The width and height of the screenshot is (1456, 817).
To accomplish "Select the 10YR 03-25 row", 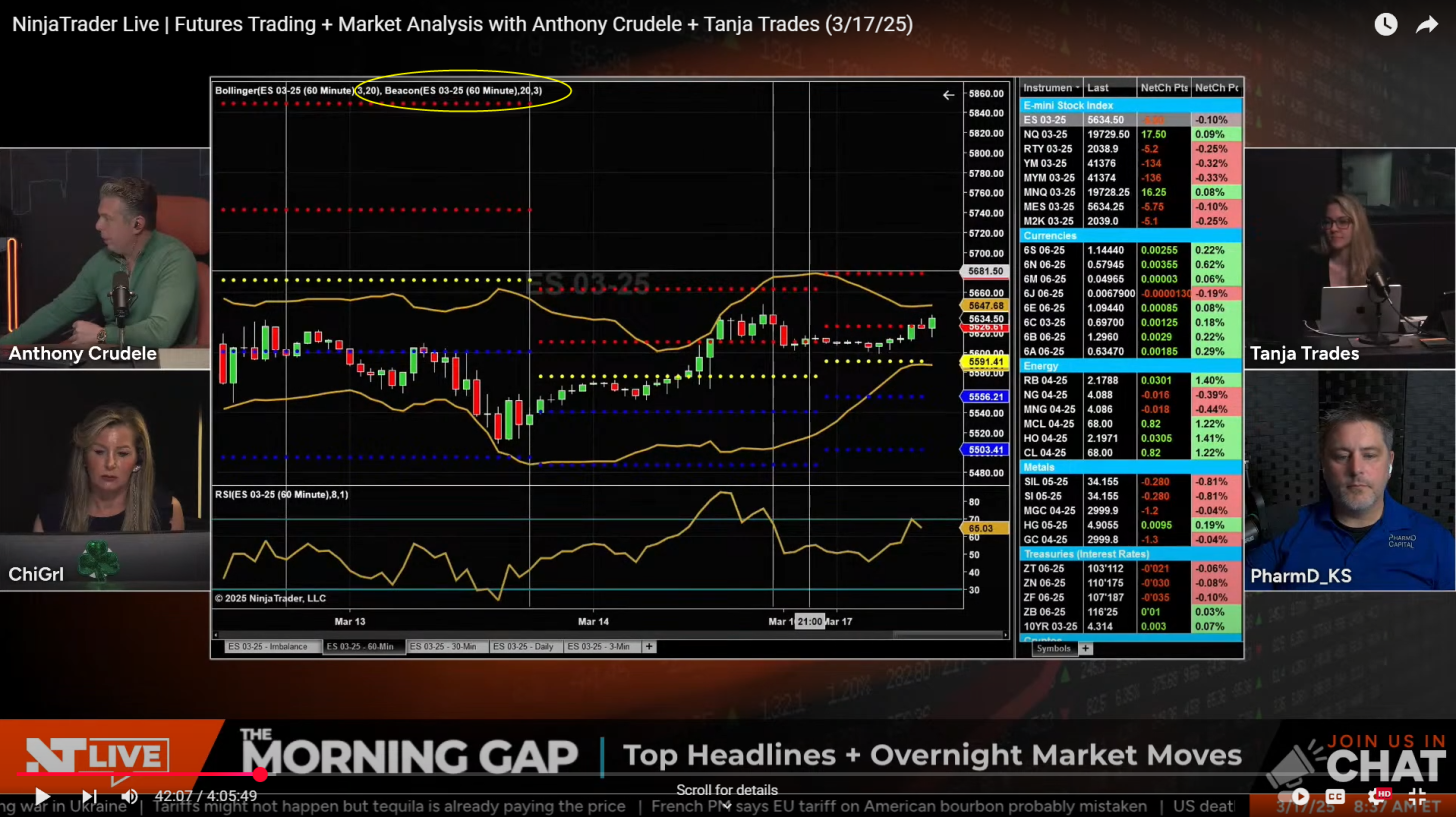I will [x=1130, y=627].
